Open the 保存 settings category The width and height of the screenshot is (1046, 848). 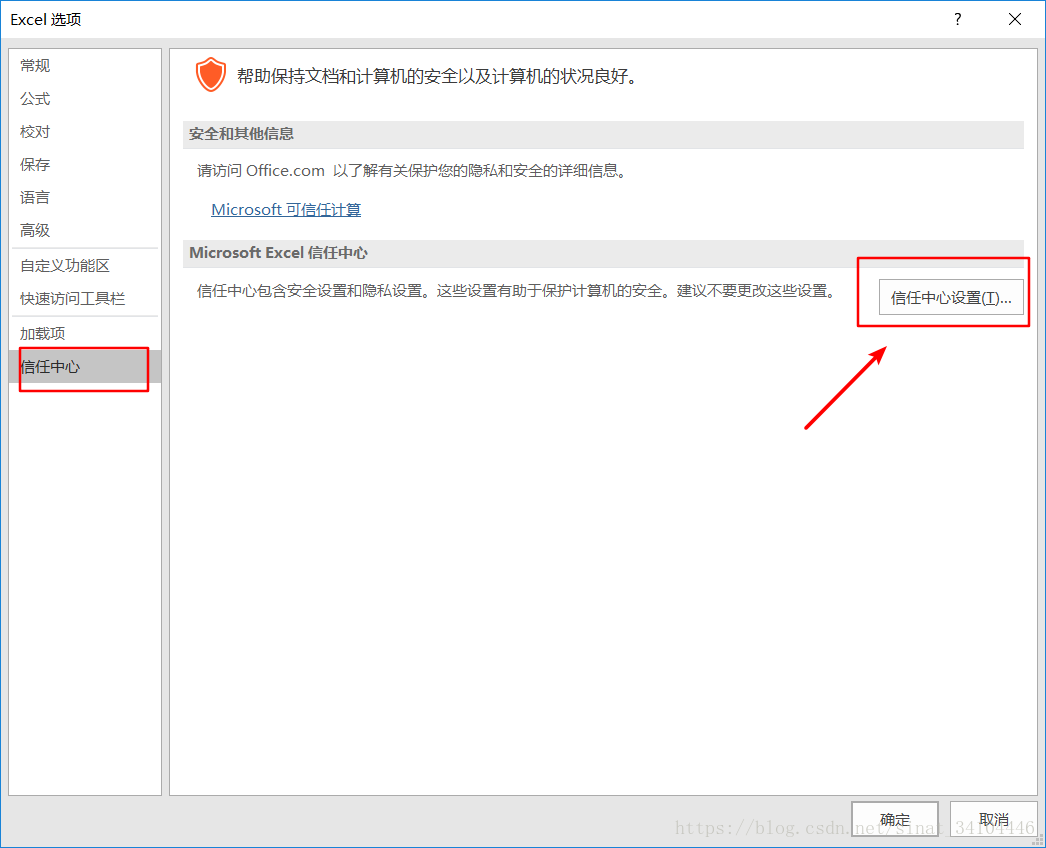pyautogui.click(x=85, y=164)
